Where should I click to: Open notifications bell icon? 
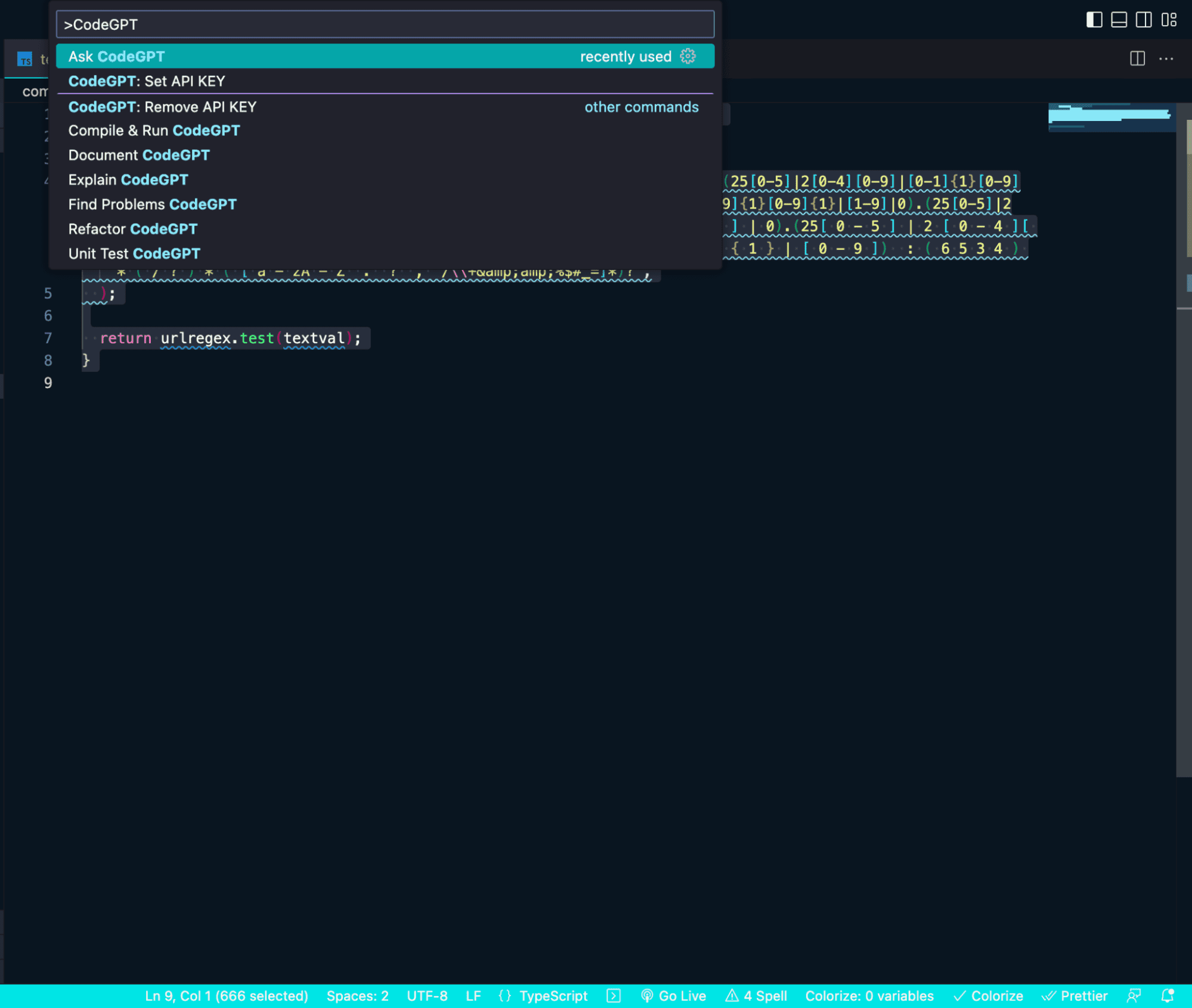click(1168, 996)
